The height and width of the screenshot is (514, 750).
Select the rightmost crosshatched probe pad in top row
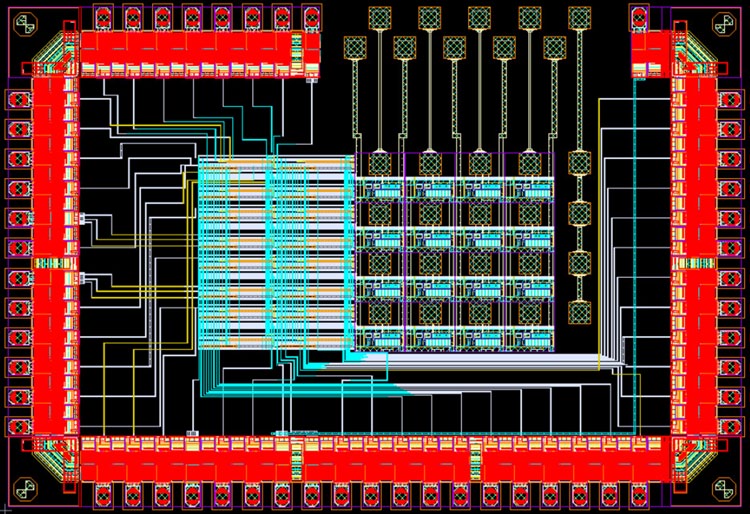pyautogui.click(x=578, y=17)
